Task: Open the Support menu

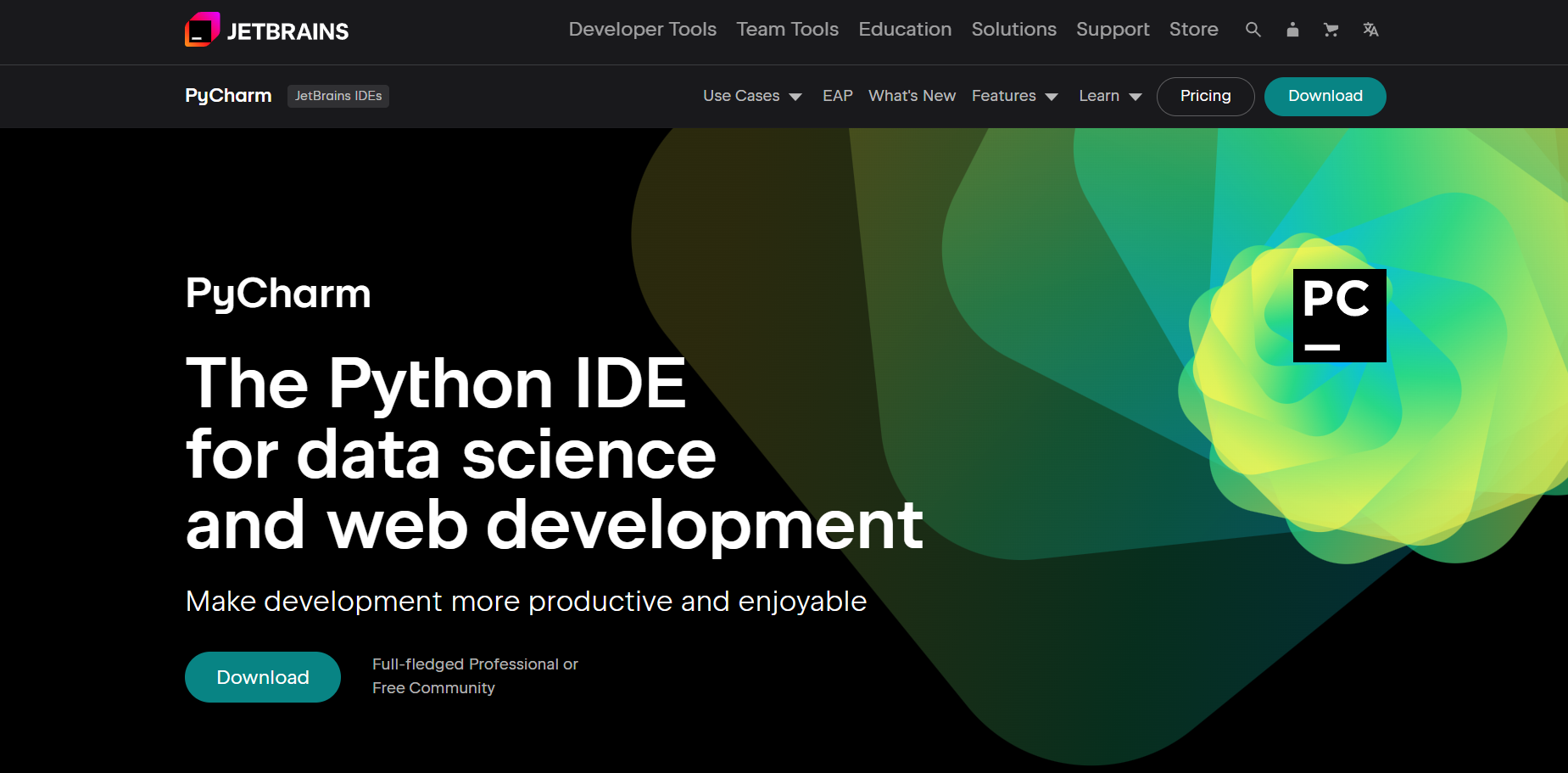Action: (x=1113, y=30)
